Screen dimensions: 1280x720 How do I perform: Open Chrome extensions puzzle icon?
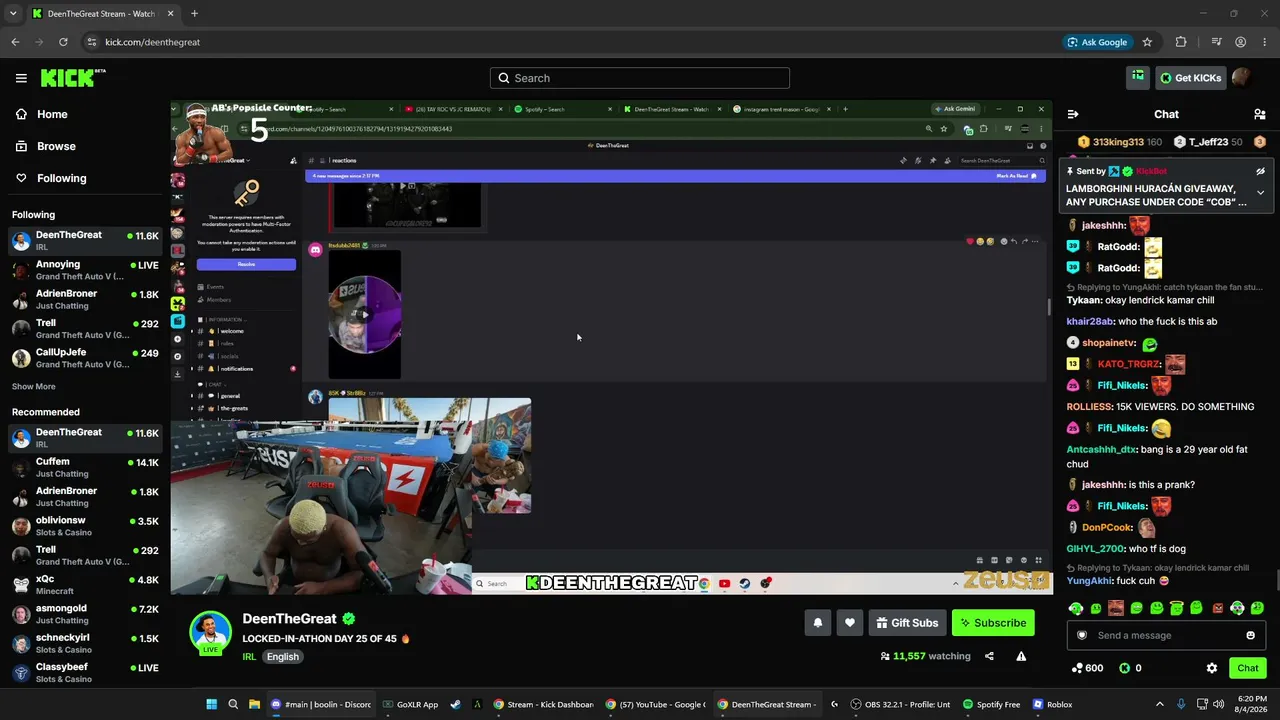(1181, 42)
